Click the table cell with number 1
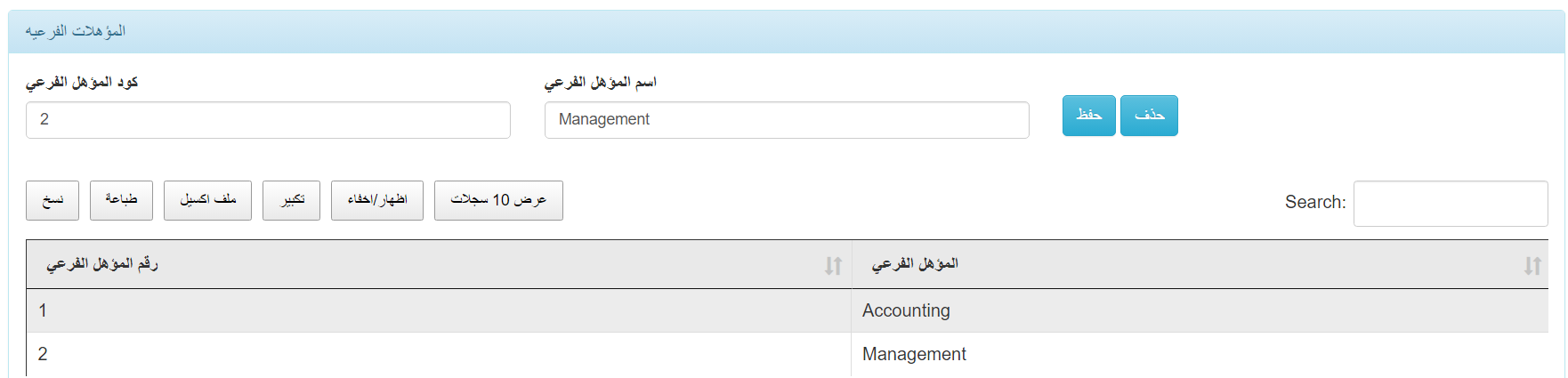Viewport: 1568px width, 378px height. [x=43, y=310]
